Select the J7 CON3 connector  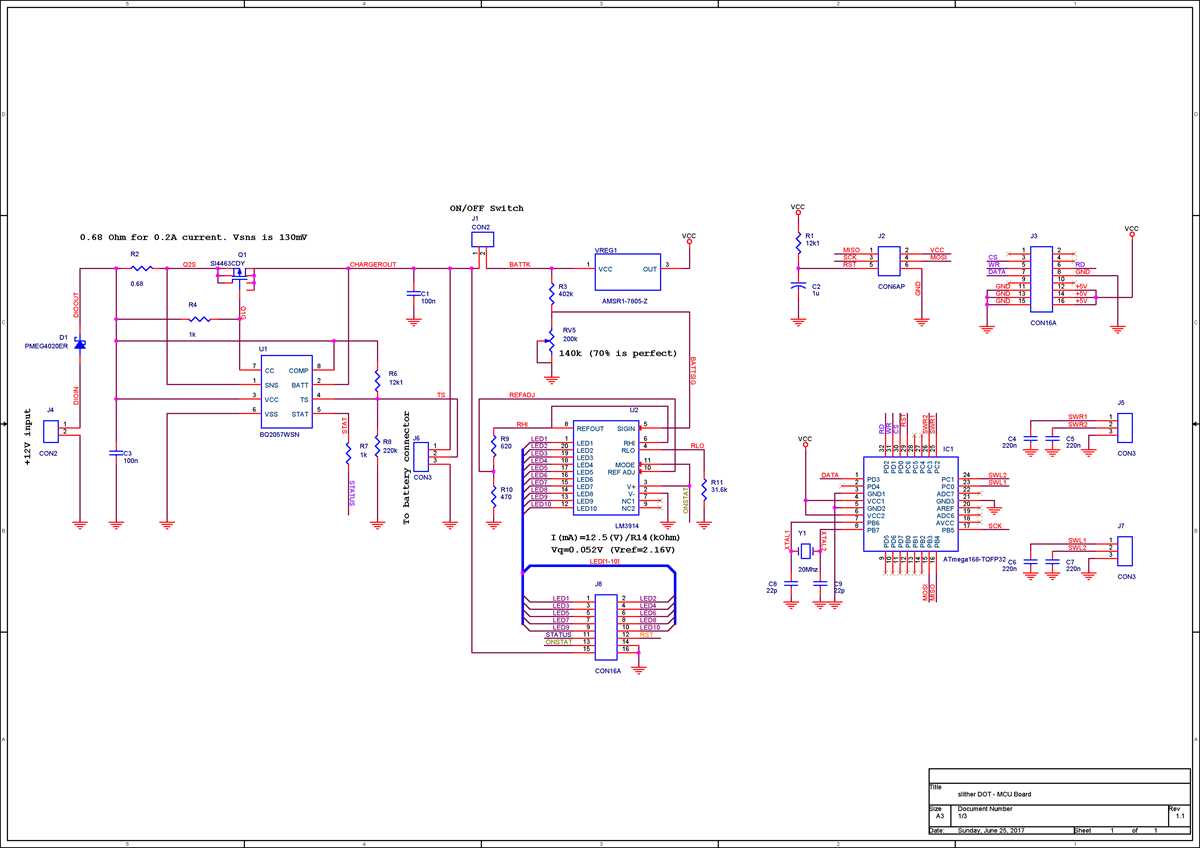1127,553
